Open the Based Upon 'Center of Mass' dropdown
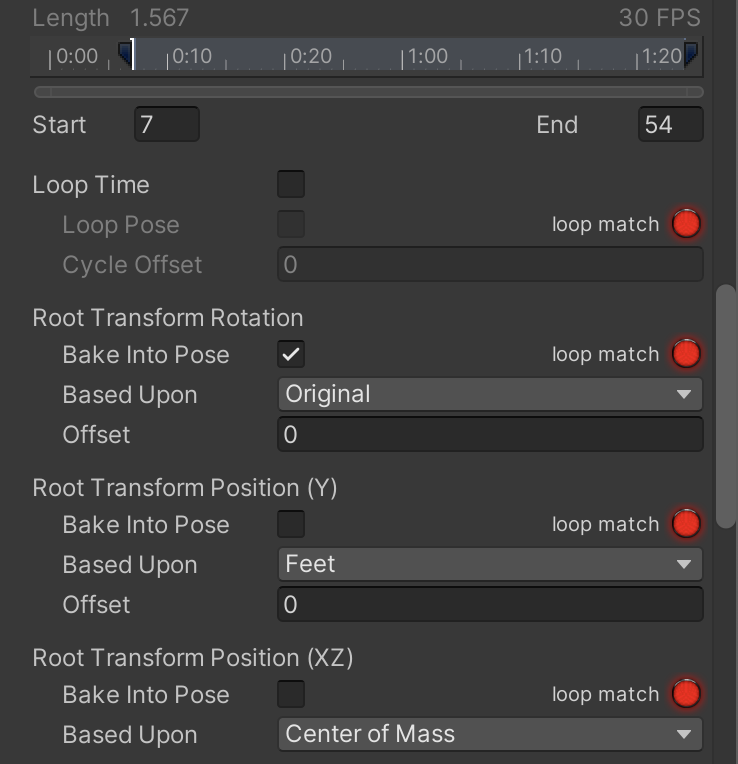This screenshot has width=738, height=764. click(x=489, y=734)
